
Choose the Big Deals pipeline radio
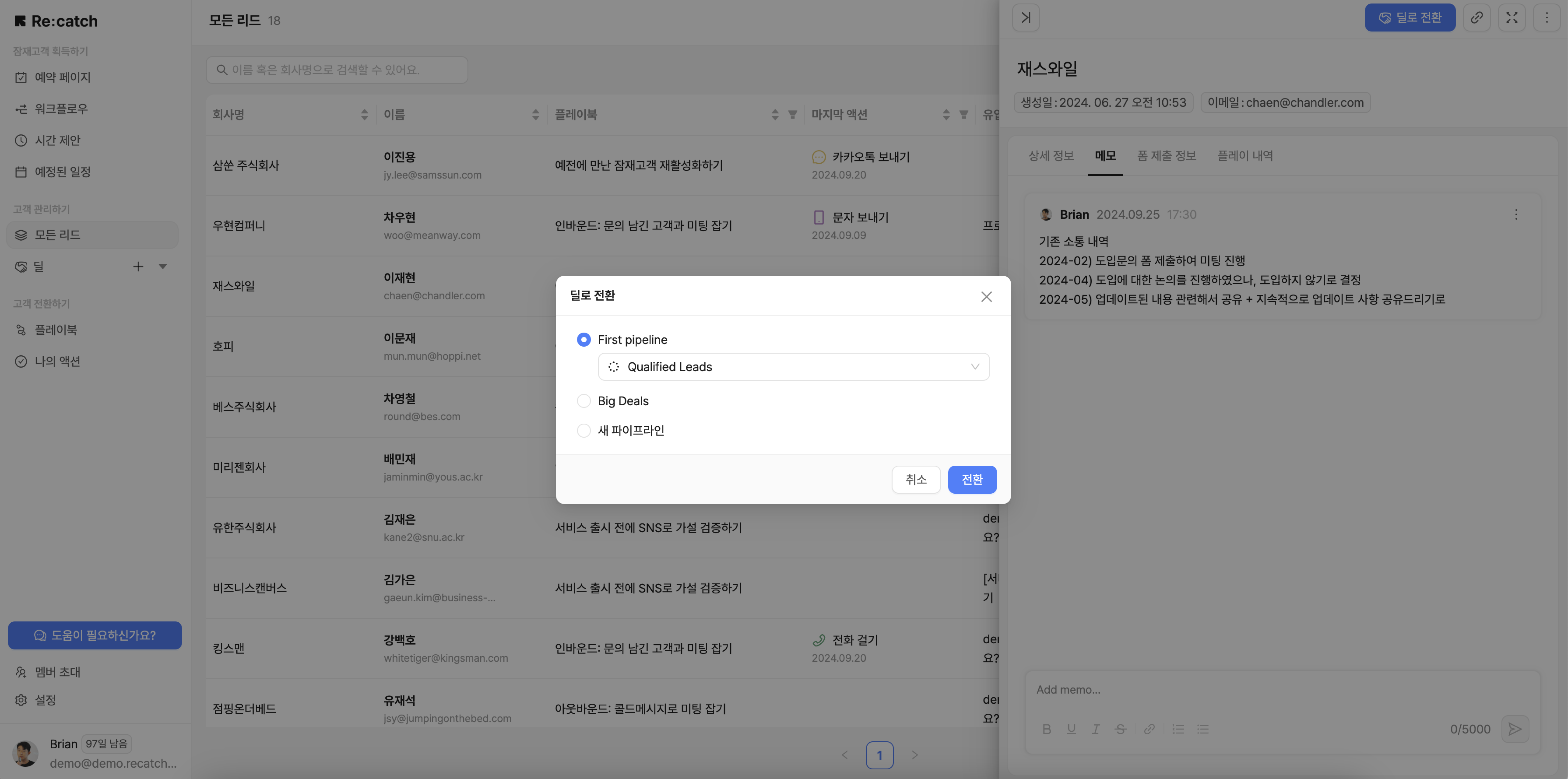[583, 401]
